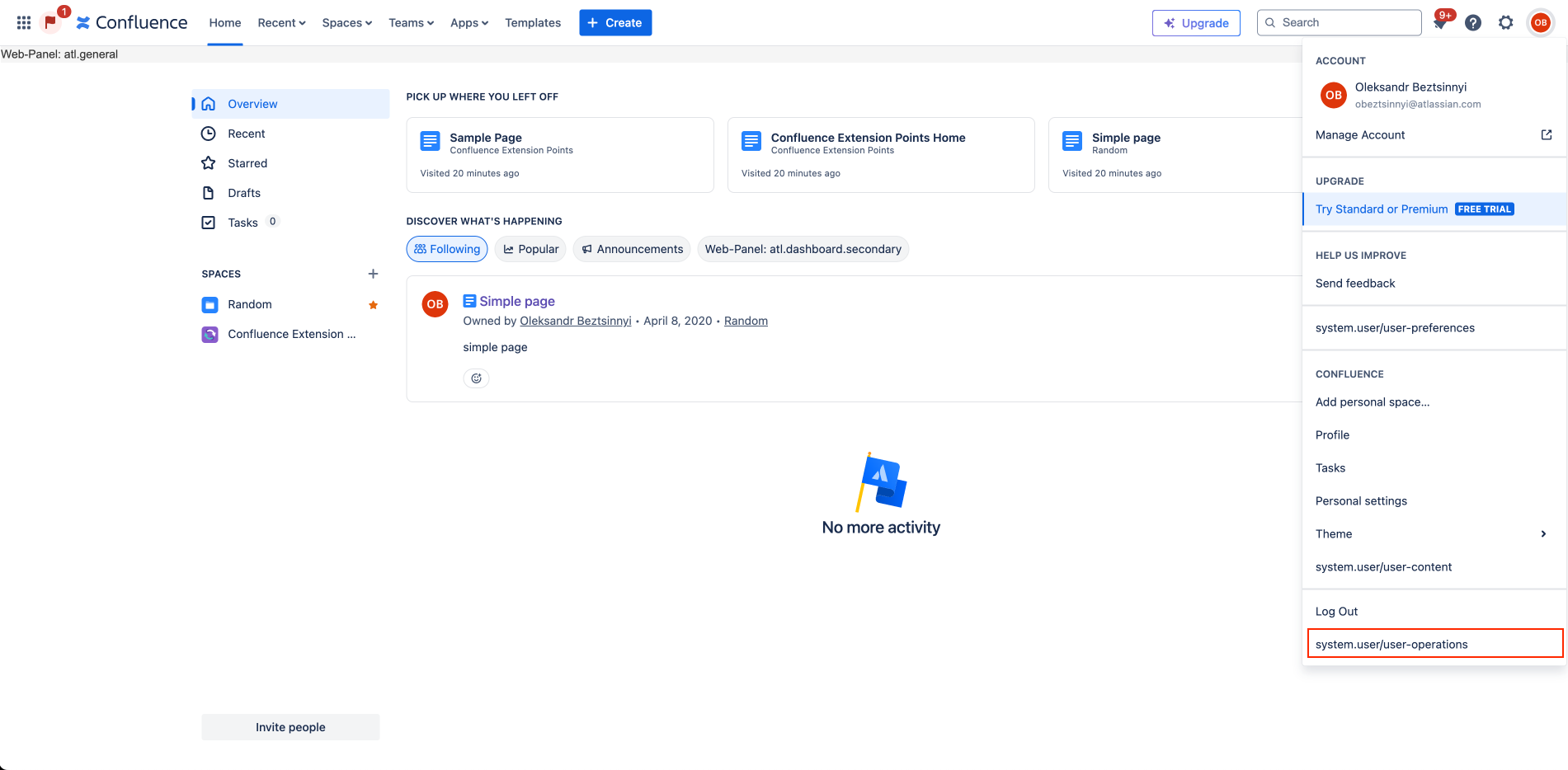Click the Invite people button
1568x770 pixels.
pos(290,727)
